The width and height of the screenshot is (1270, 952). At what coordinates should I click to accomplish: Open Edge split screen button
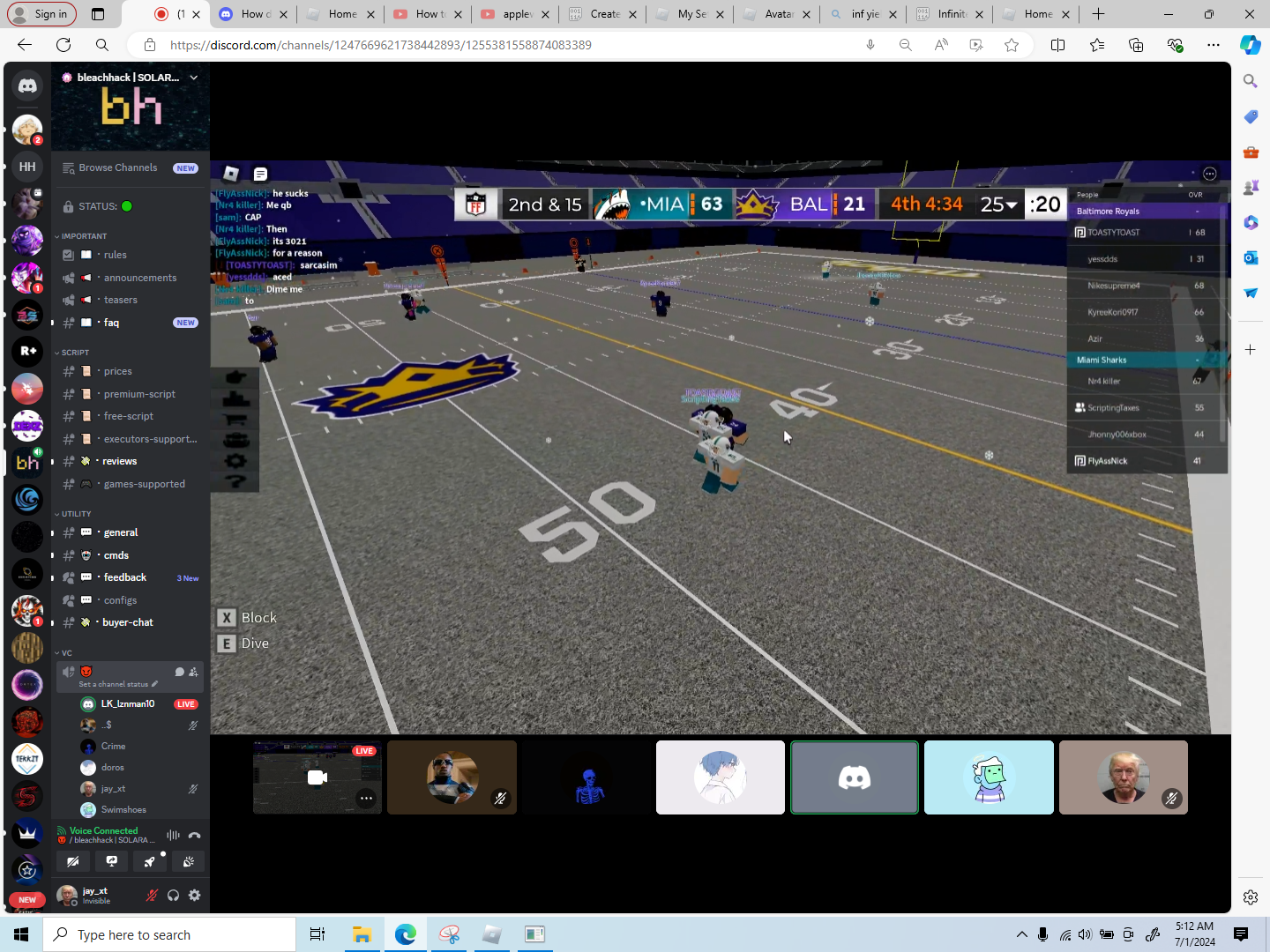coord(1058,45)
